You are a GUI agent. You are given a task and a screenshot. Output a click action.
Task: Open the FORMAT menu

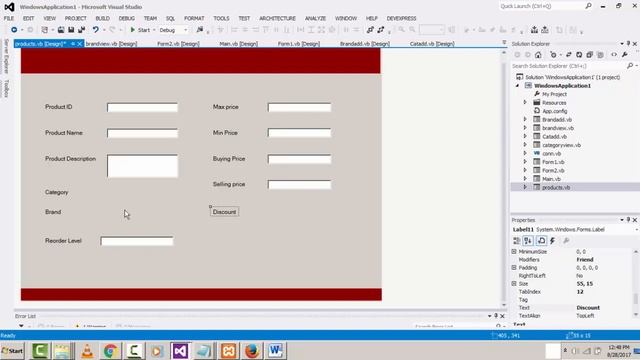point(194,18)
